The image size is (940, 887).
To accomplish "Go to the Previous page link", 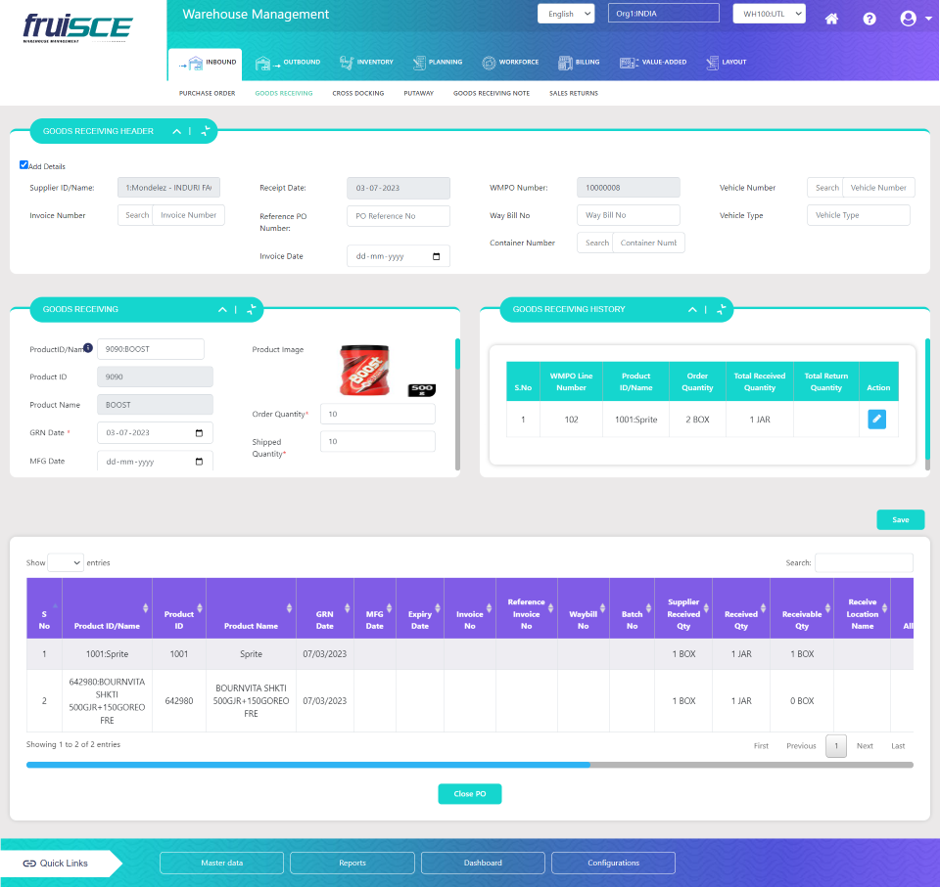I will pyautogui.click(x=801, y=746).
